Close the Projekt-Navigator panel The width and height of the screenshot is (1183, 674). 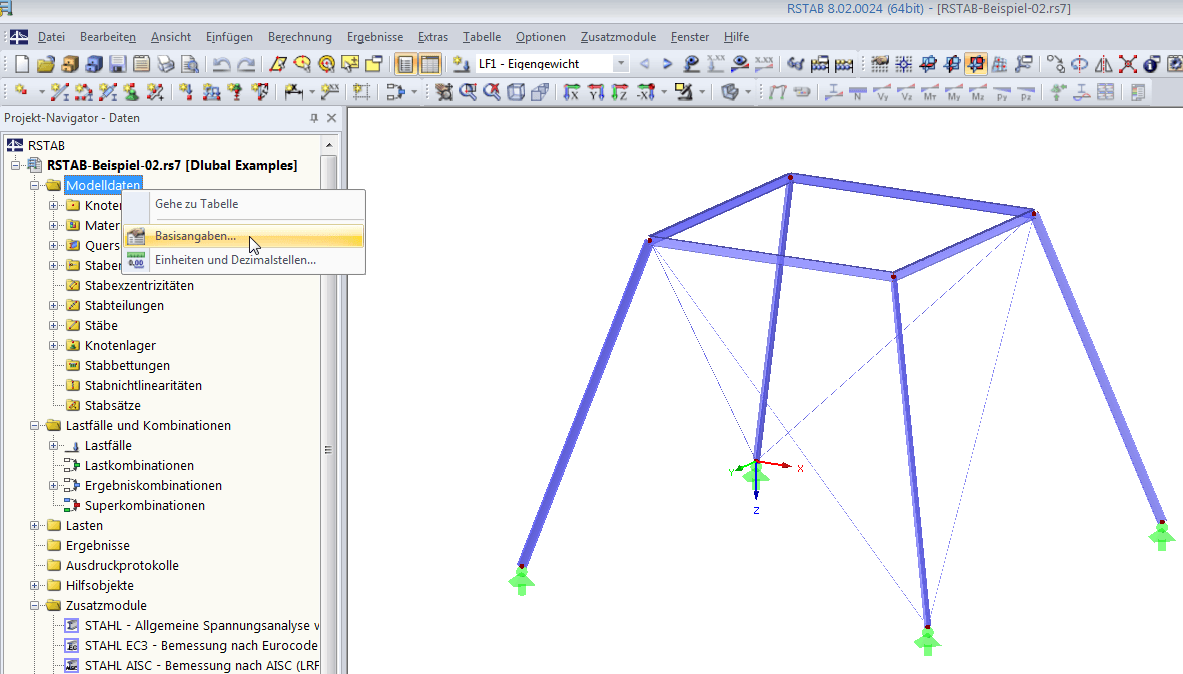331,118
